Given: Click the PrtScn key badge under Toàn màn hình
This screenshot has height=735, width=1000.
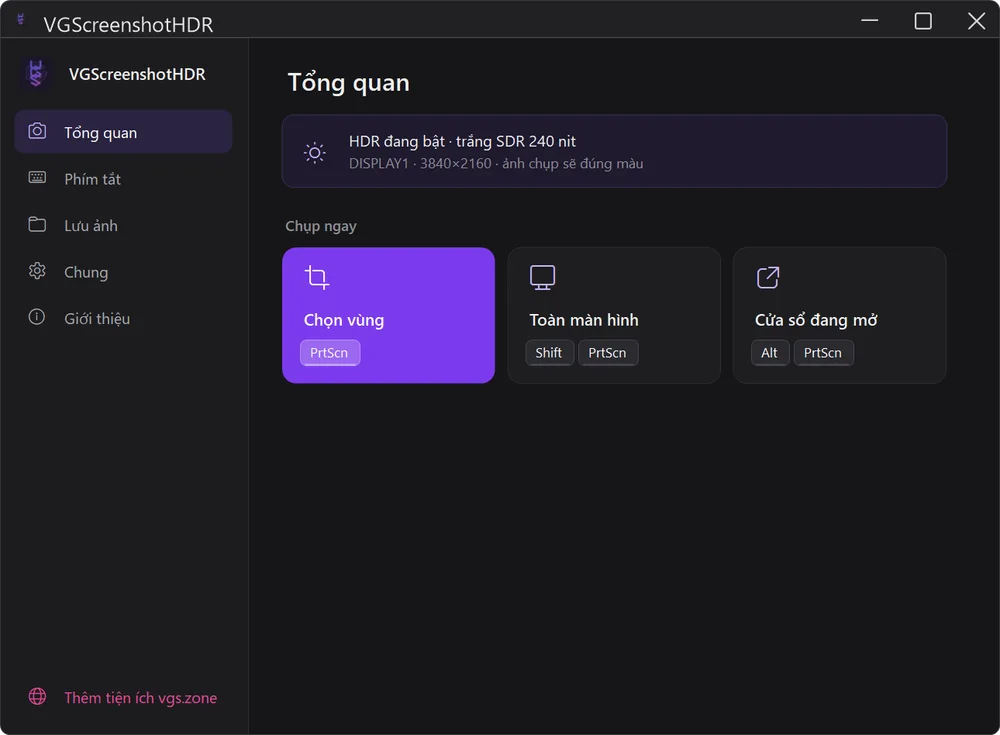Looking at the screenshot, I should tap(608, 353).
